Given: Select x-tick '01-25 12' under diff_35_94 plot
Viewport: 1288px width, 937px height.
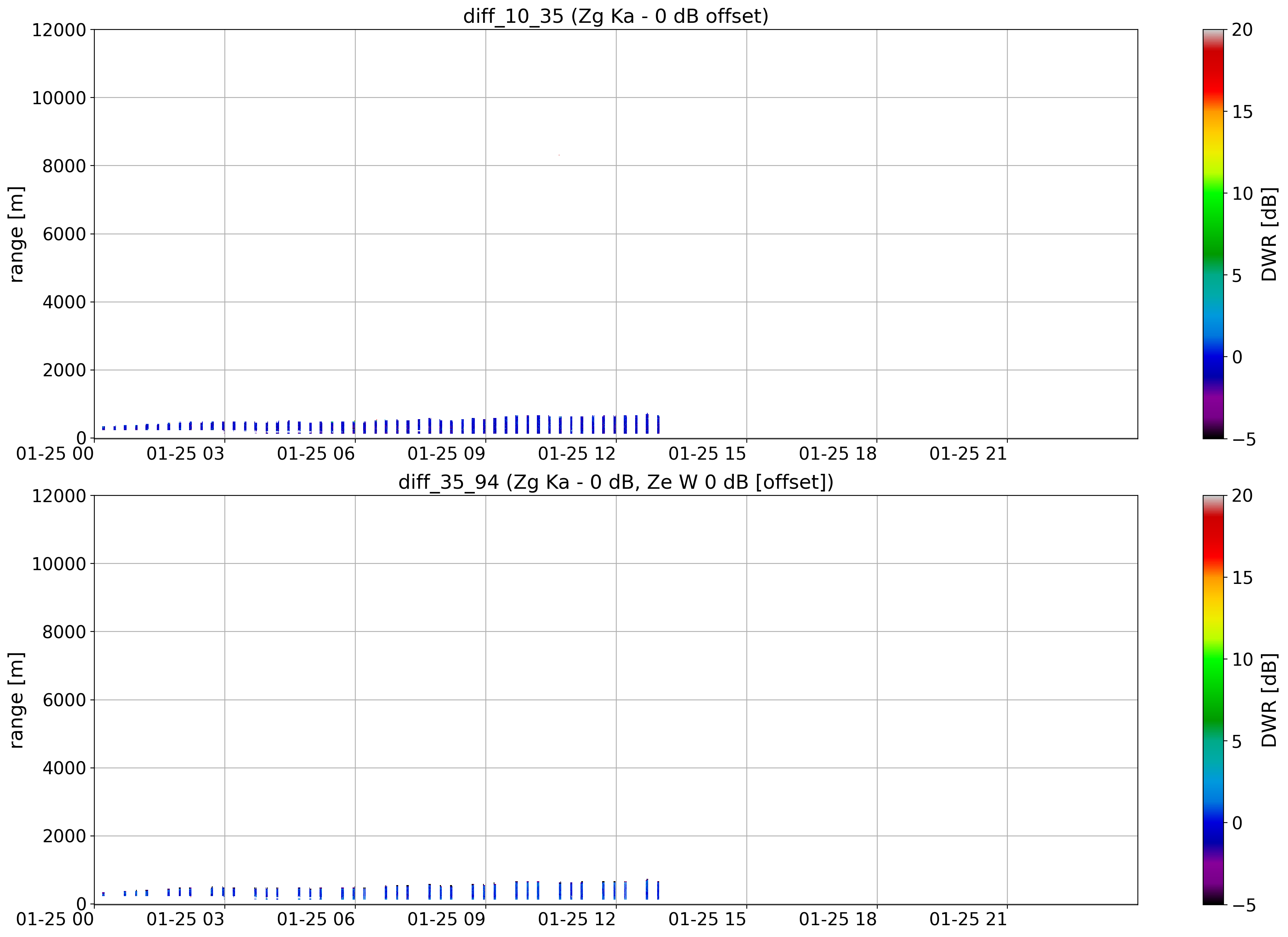Looking at the screenshot, I should coord(577,919).
